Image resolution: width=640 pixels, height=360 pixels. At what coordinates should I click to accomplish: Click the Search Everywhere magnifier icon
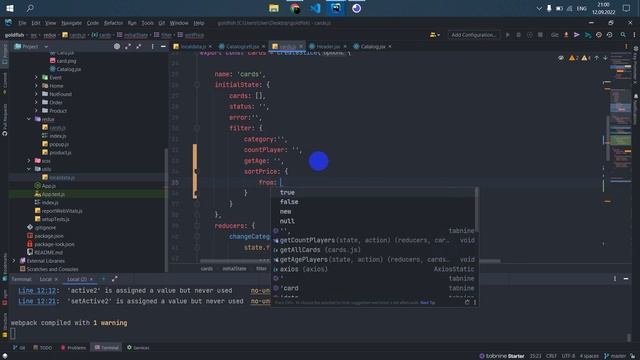coord(623,35)
